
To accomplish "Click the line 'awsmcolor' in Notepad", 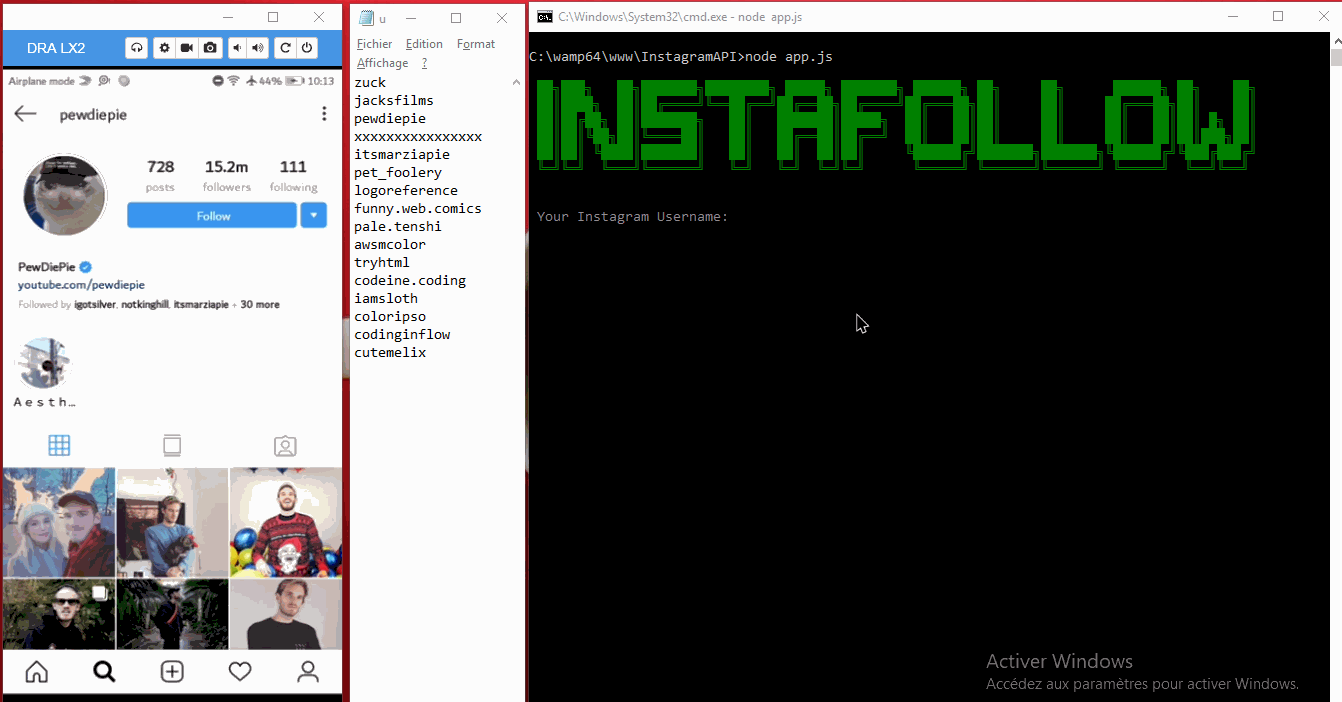I will [x=390, y=245].
